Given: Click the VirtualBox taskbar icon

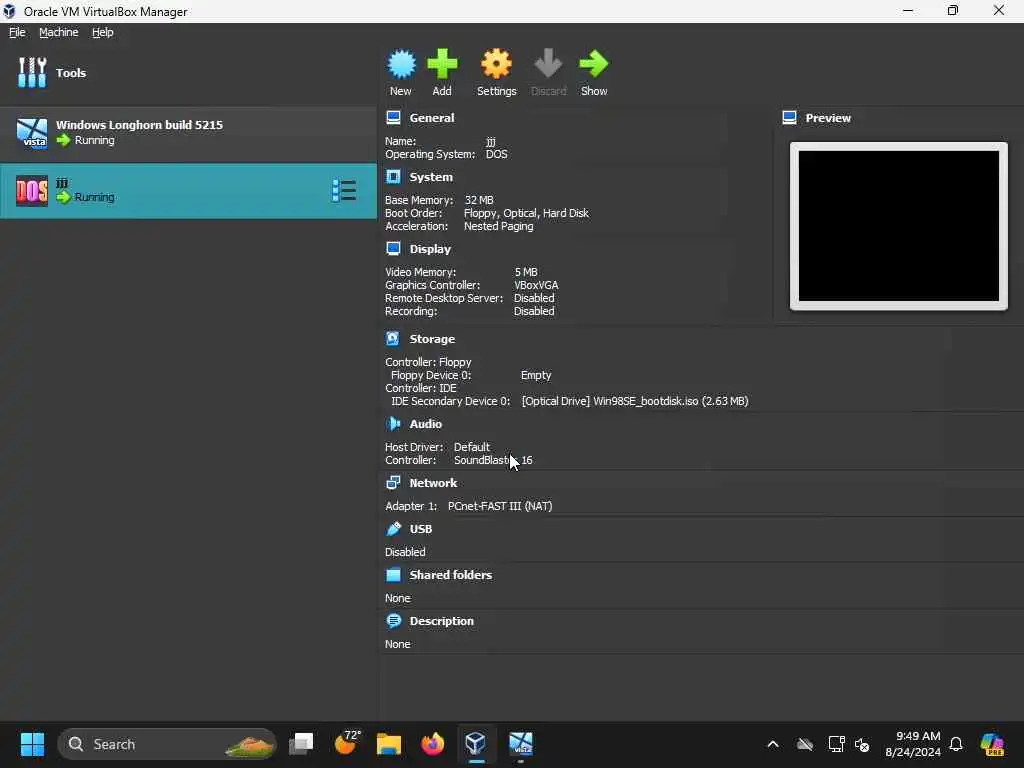Looking at the screenshot, I should [476, 744].
